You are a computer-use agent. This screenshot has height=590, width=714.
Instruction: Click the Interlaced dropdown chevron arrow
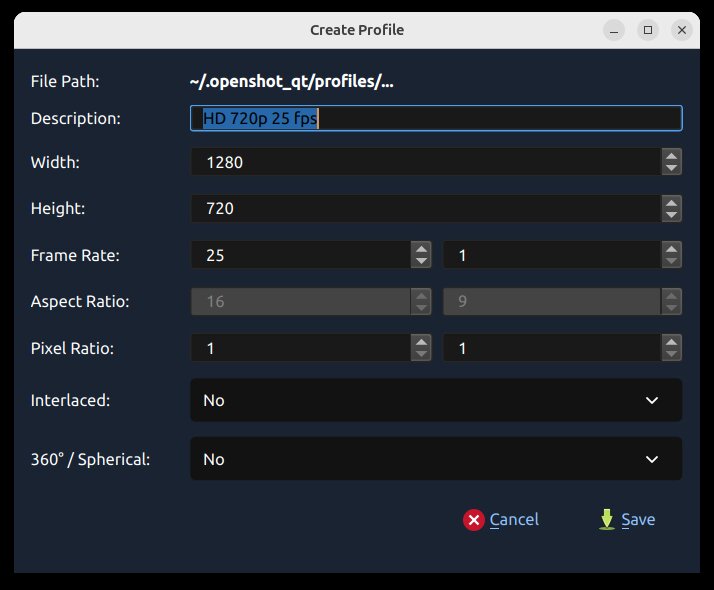click(x=652, y=400)
